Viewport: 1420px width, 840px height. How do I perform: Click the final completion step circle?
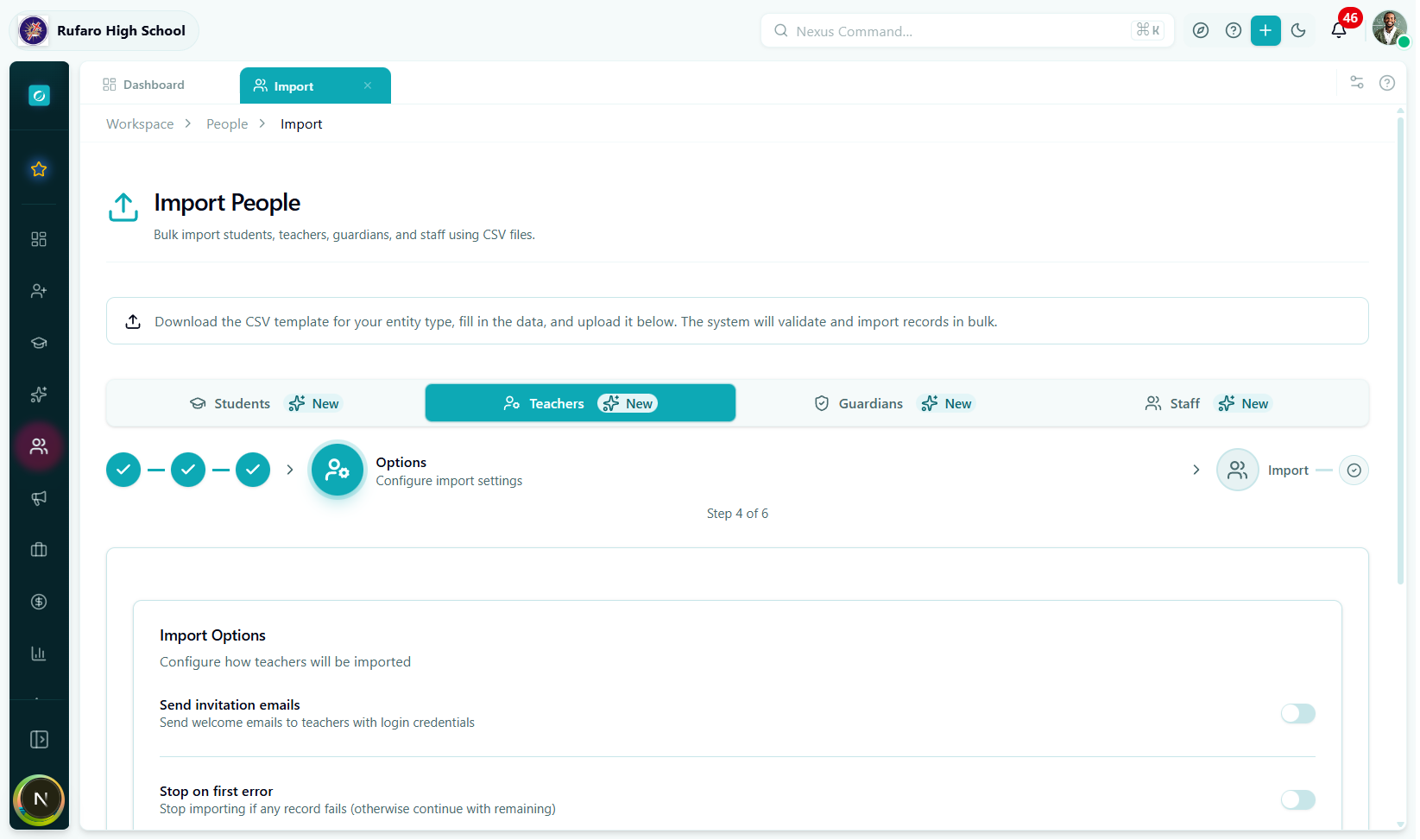click(1354, 470)
